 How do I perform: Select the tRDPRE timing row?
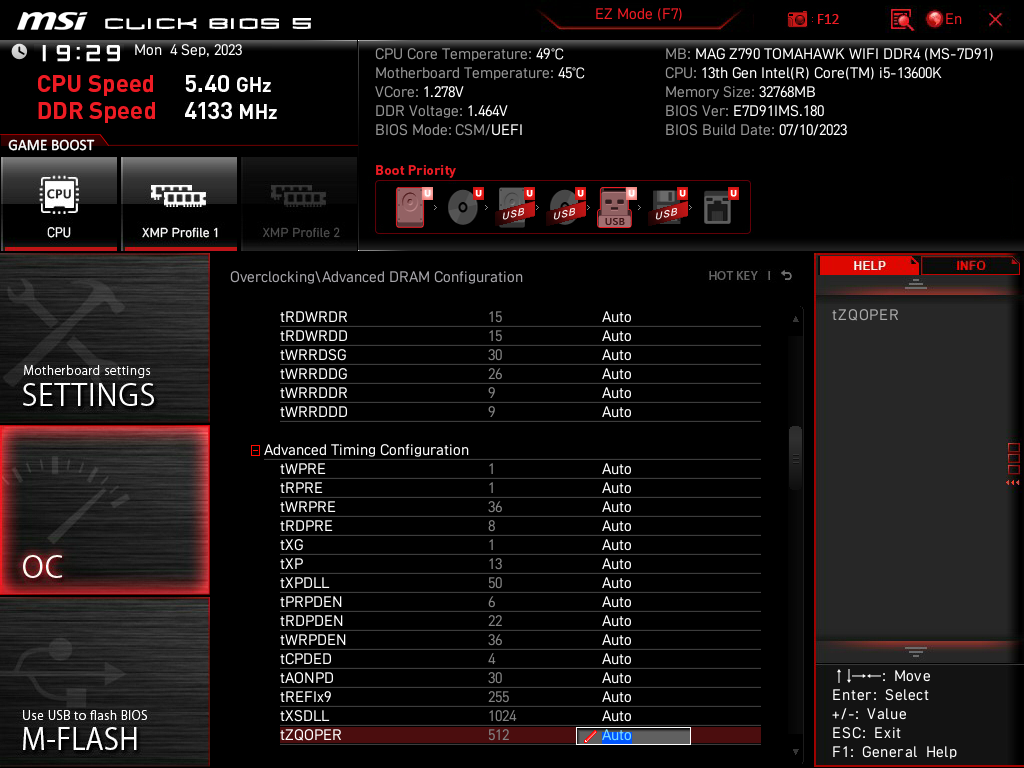coord(520,526)
